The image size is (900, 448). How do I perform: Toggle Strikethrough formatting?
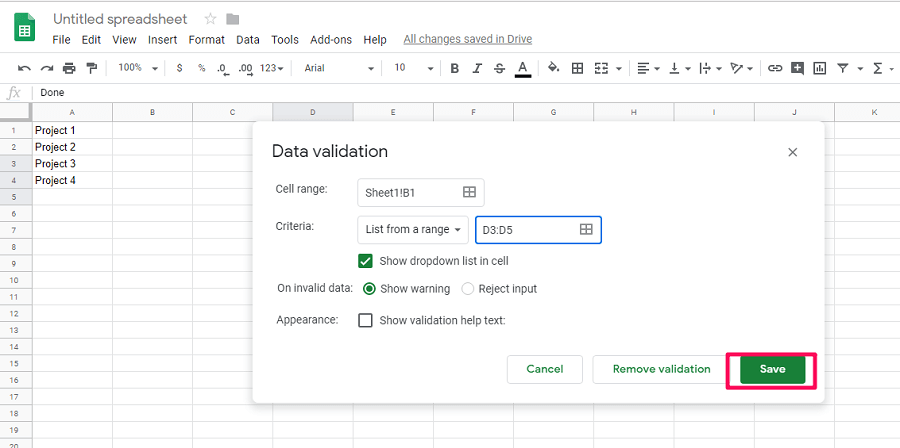[499, 68]
